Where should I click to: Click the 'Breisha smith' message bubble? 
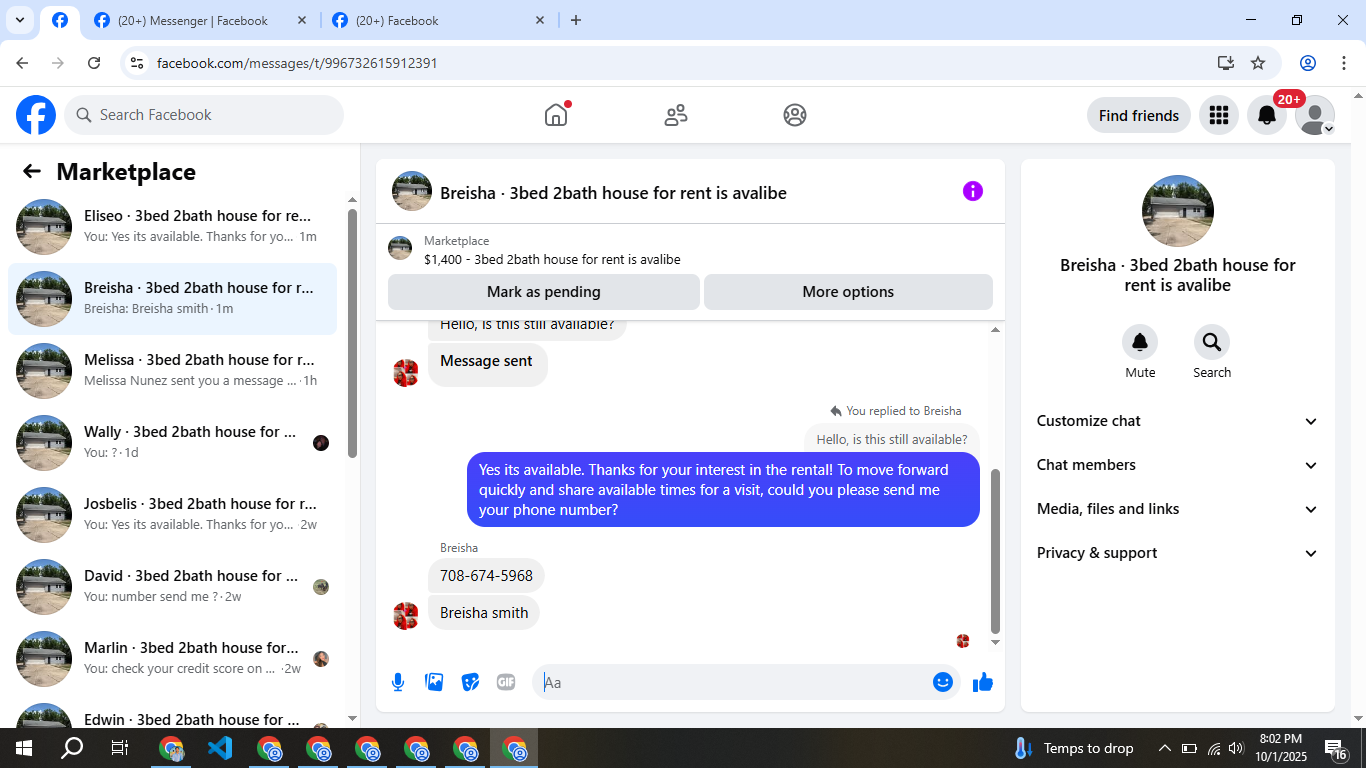[x=484, y=613]
